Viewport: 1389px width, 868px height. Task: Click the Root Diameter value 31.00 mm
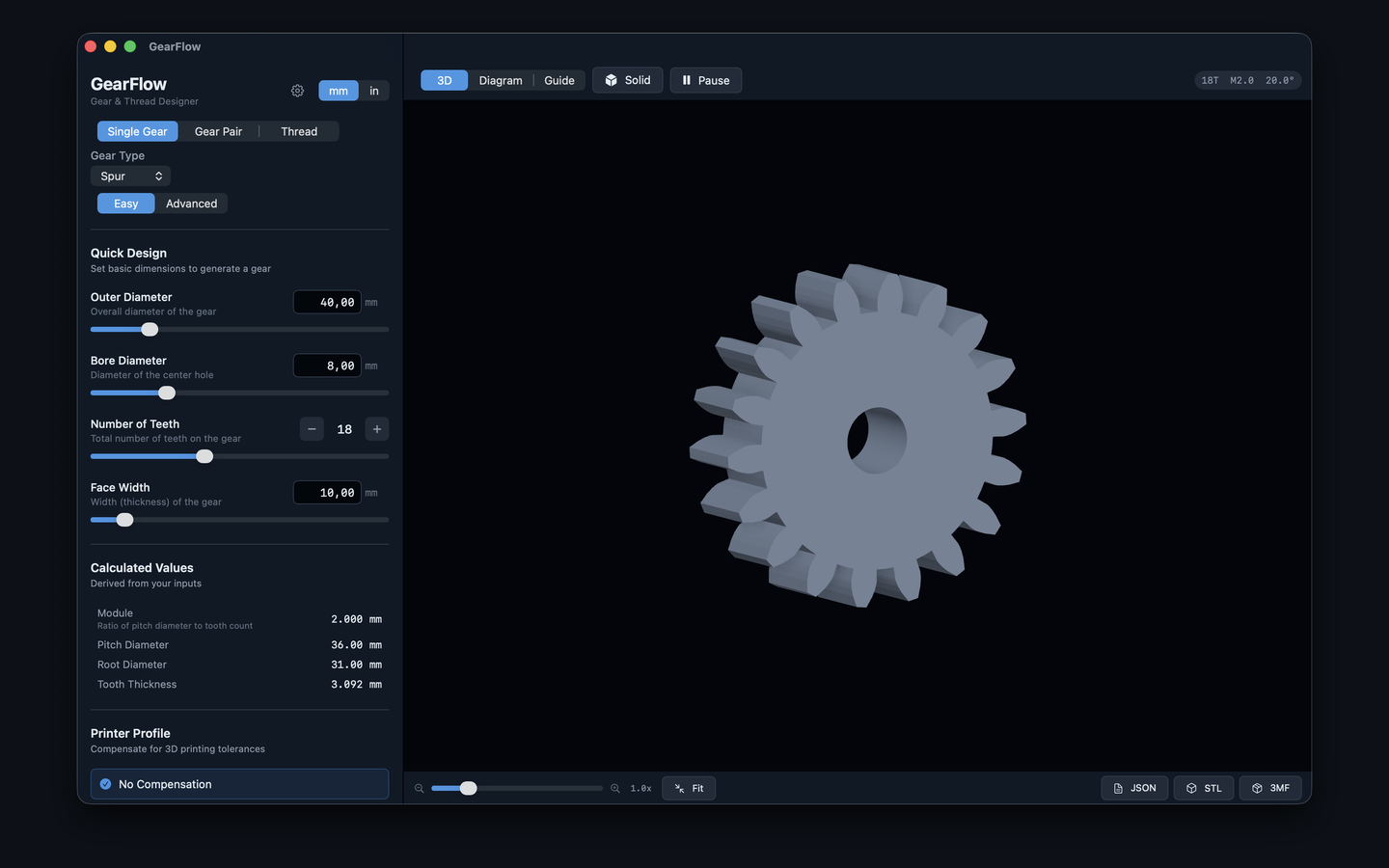click(x=356, y=665)
